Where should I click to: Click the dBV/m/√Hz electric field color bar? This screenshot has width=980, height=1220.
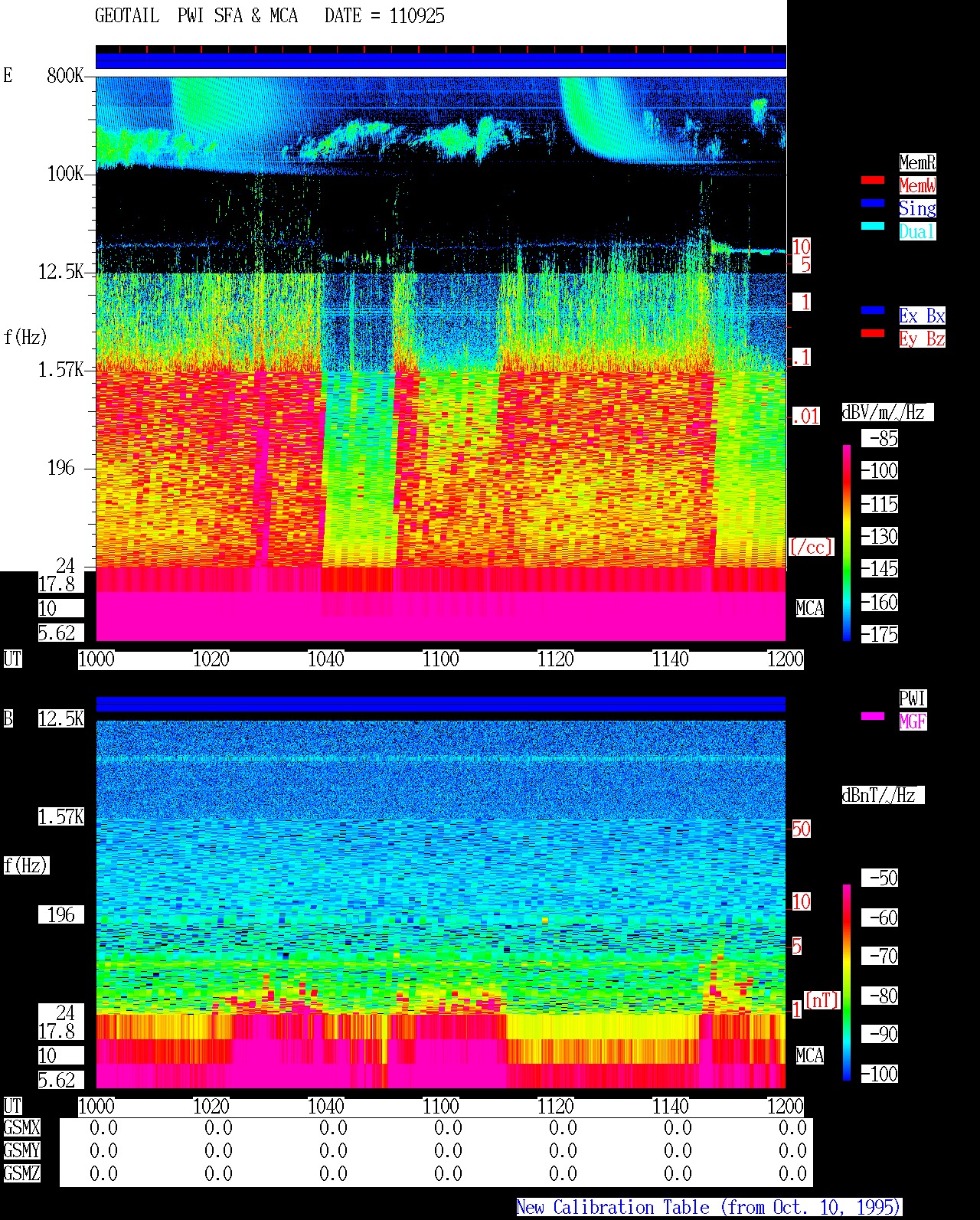pos(847,542)
